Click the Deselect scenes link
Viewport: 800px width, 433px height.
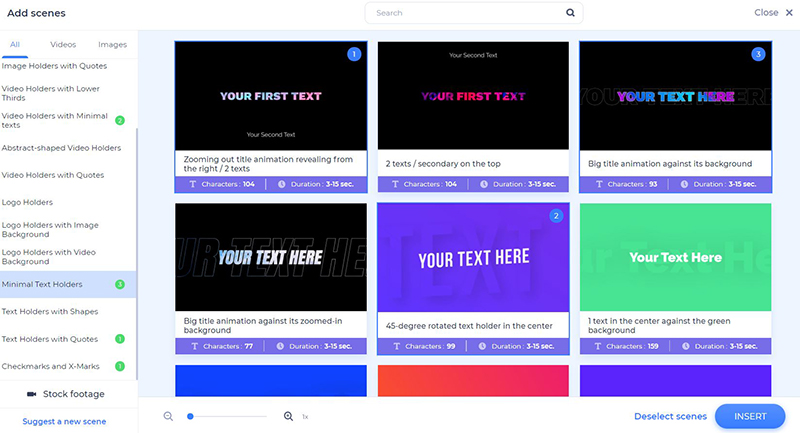(670, 416)
